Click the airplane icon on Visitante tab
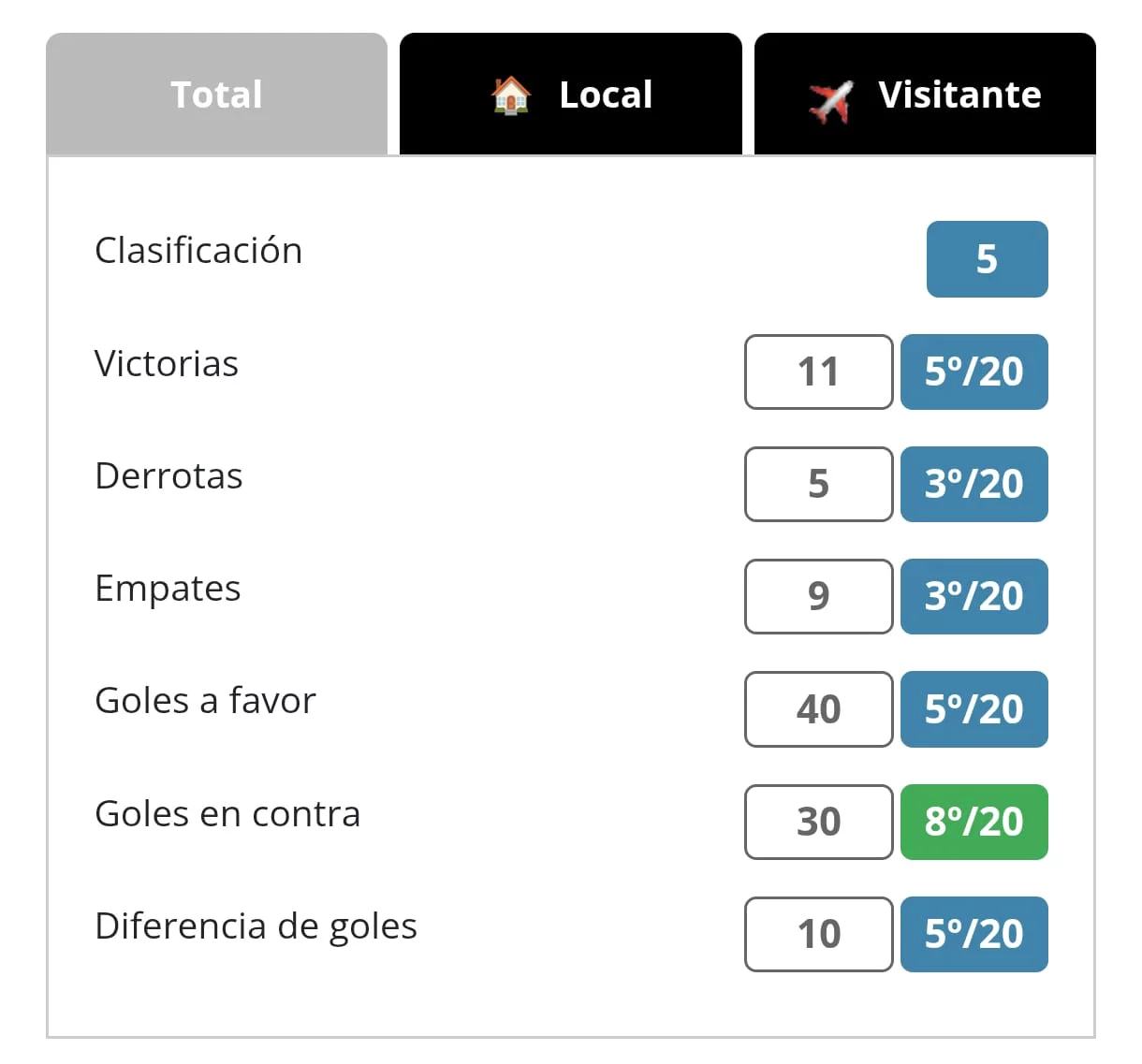 pyautogui.click(x=830, y=100)
